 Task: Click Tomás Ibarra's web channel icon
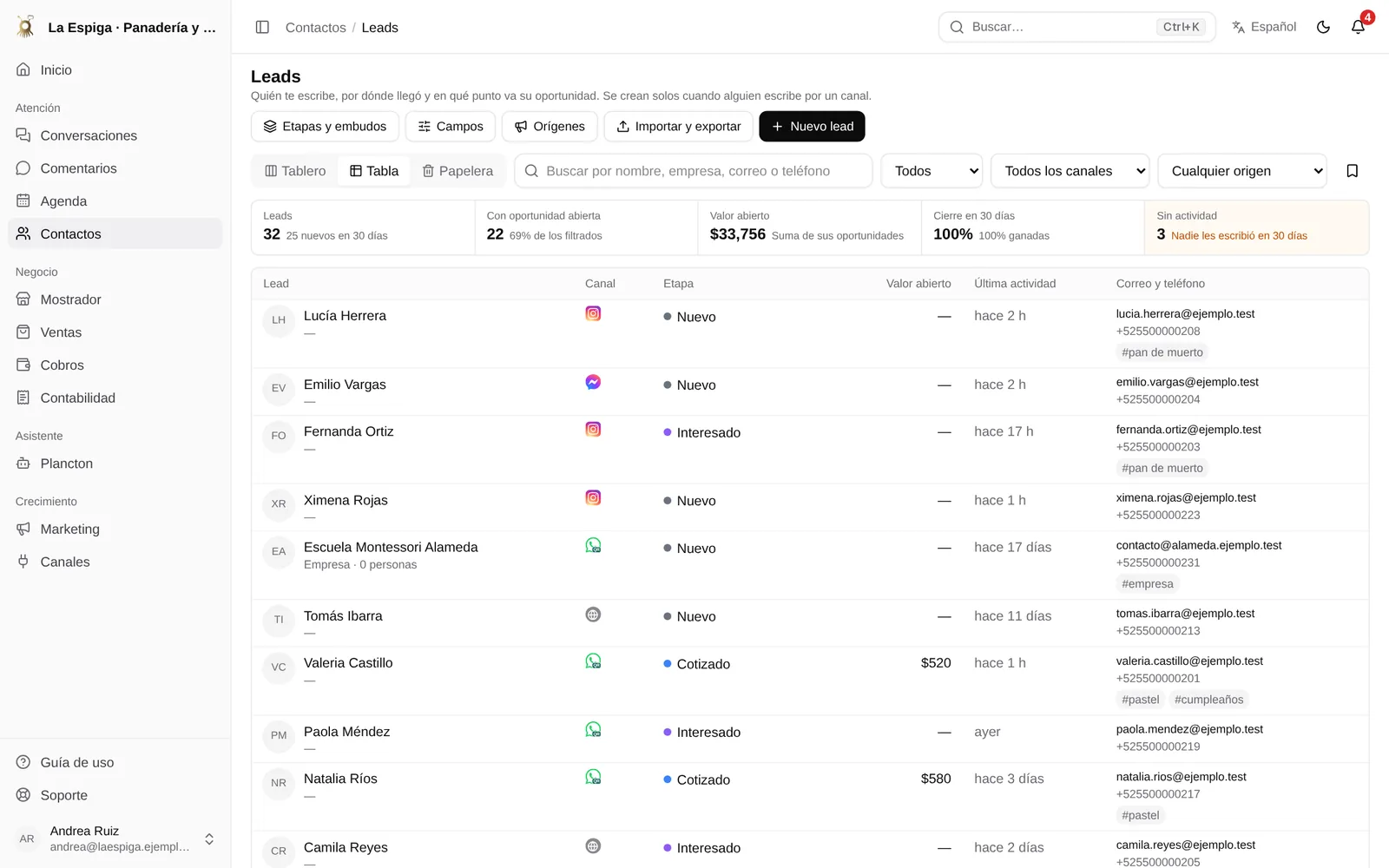tap(593, 615)
